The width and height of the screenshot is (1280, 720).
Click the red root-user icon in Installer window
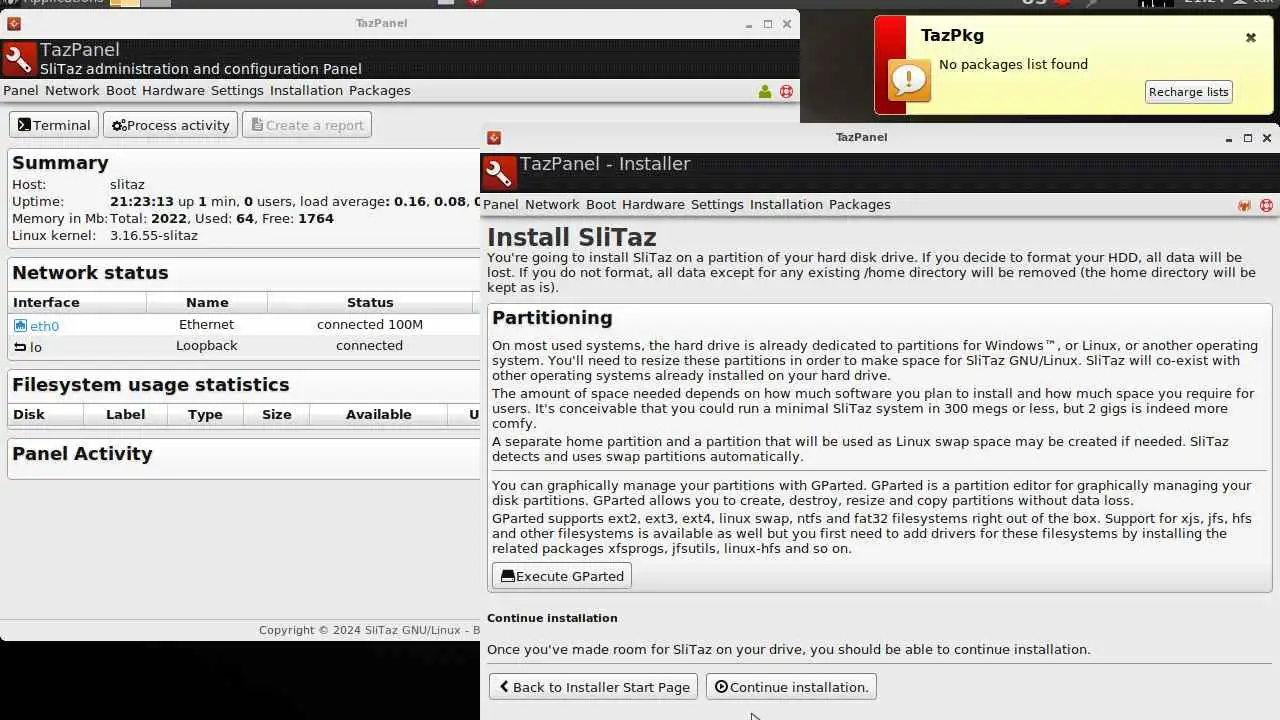[x=1244, y=205]
